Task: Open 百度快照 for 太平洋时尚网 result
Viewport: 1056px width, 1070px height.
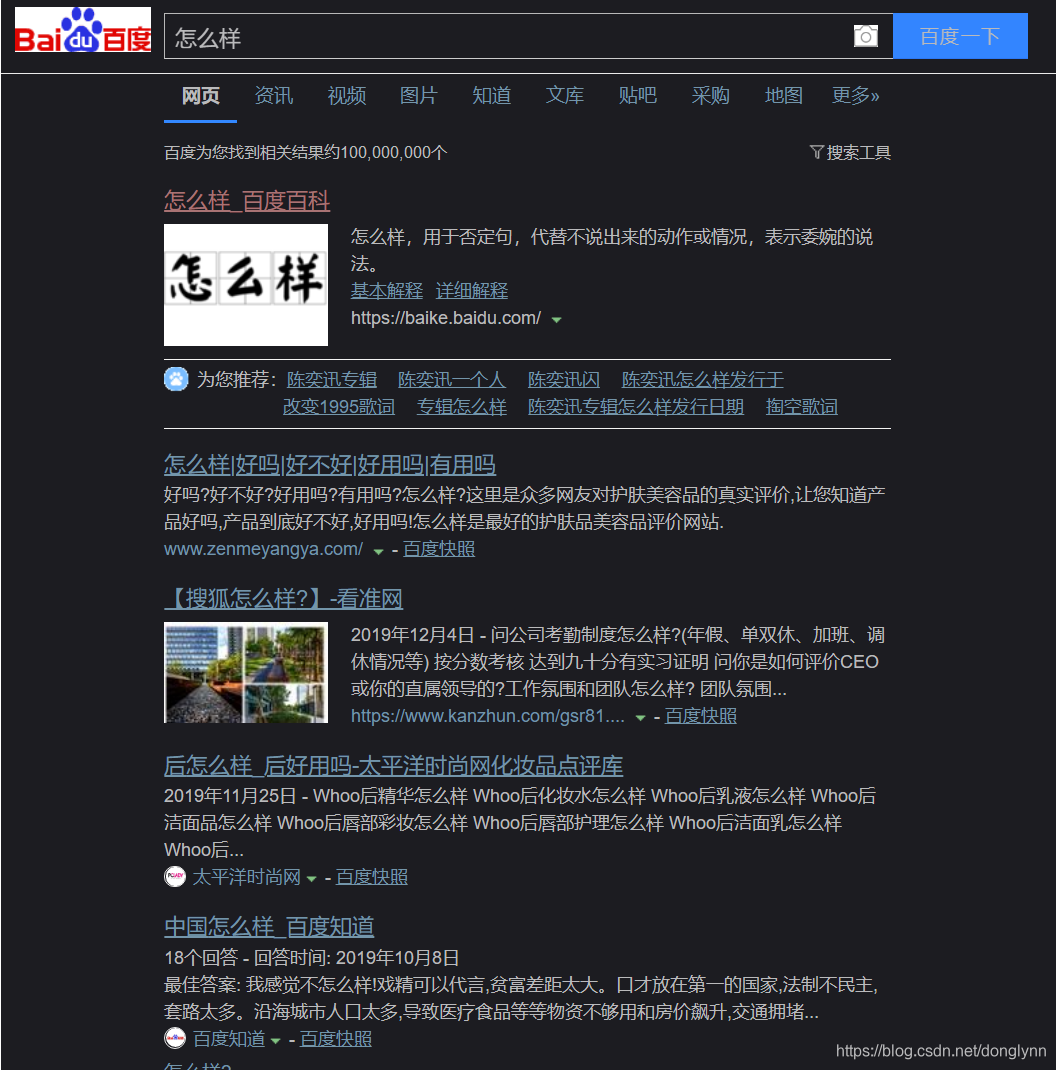Action: tap(372, 877)
